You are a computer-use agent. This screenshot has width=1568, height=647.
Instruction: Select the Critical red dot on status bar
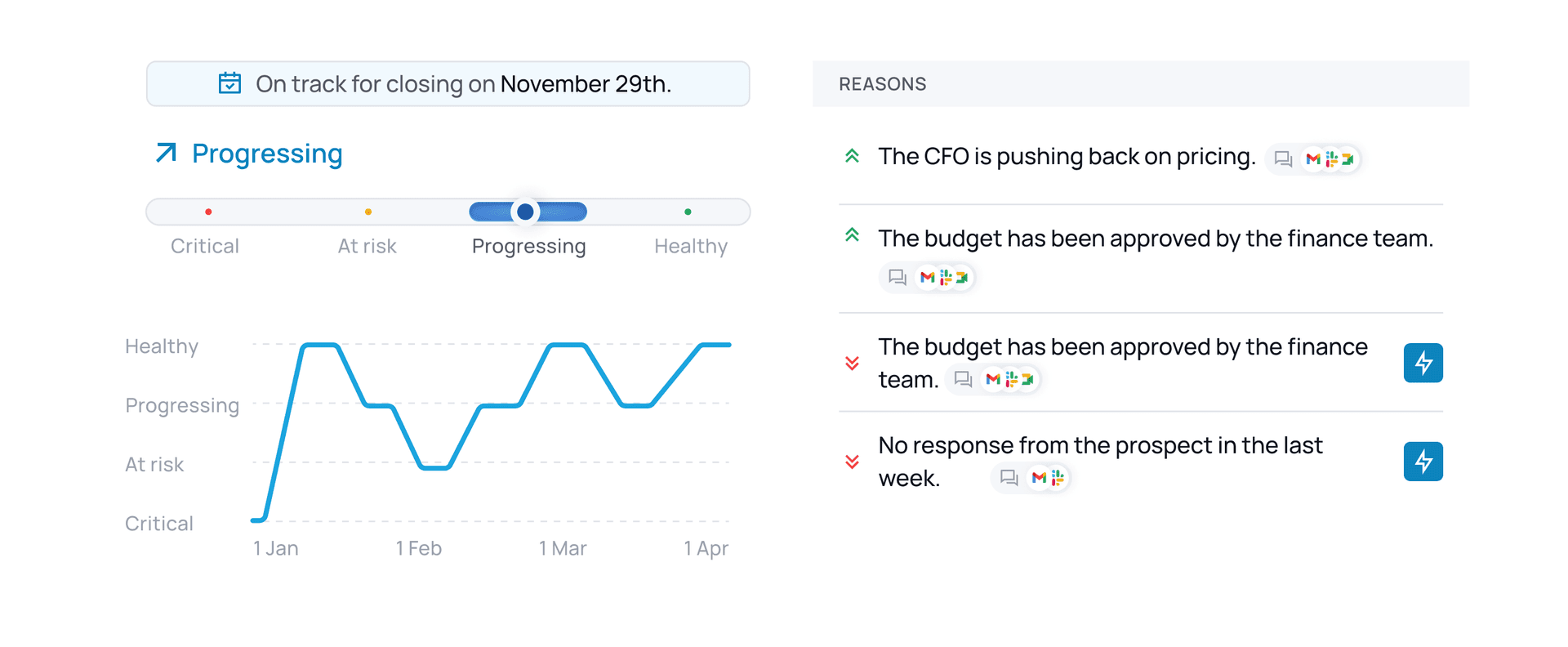[209, 212]
